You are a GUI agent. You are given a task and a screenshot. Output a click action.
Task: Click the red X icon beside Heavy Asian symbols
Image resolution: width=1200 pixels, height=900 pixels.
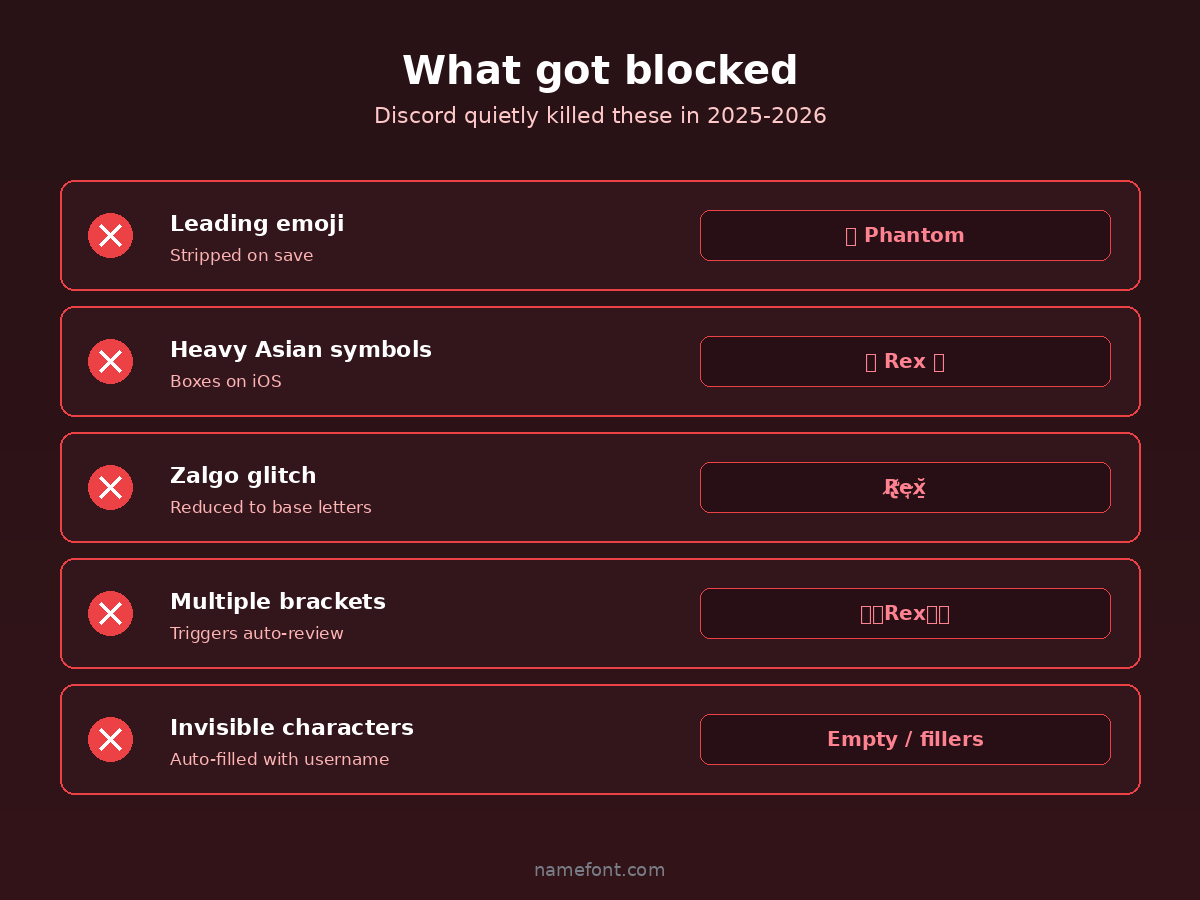pyautogui.click(x=110, y=362)
